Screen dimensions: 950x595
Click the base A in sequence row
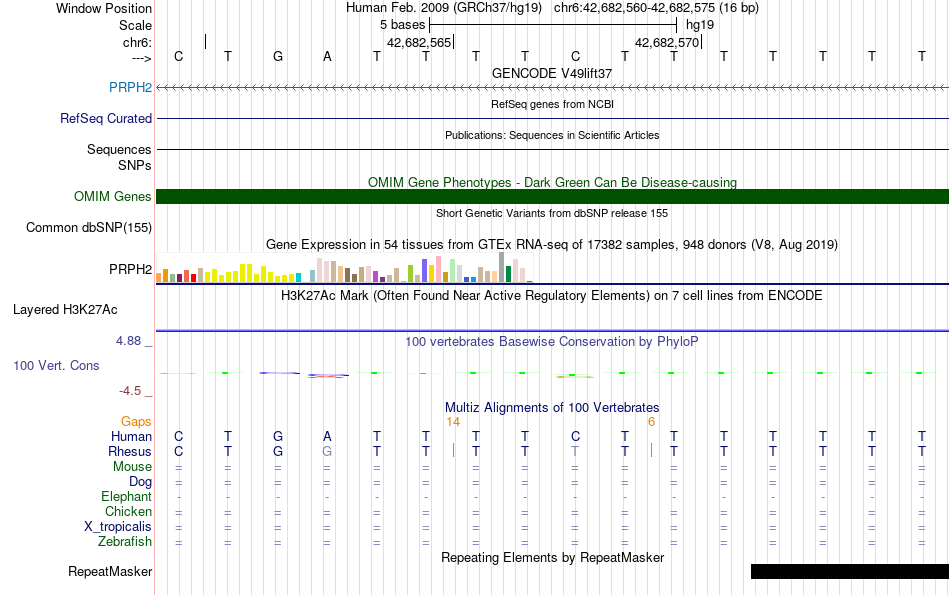tap(327, 56)
